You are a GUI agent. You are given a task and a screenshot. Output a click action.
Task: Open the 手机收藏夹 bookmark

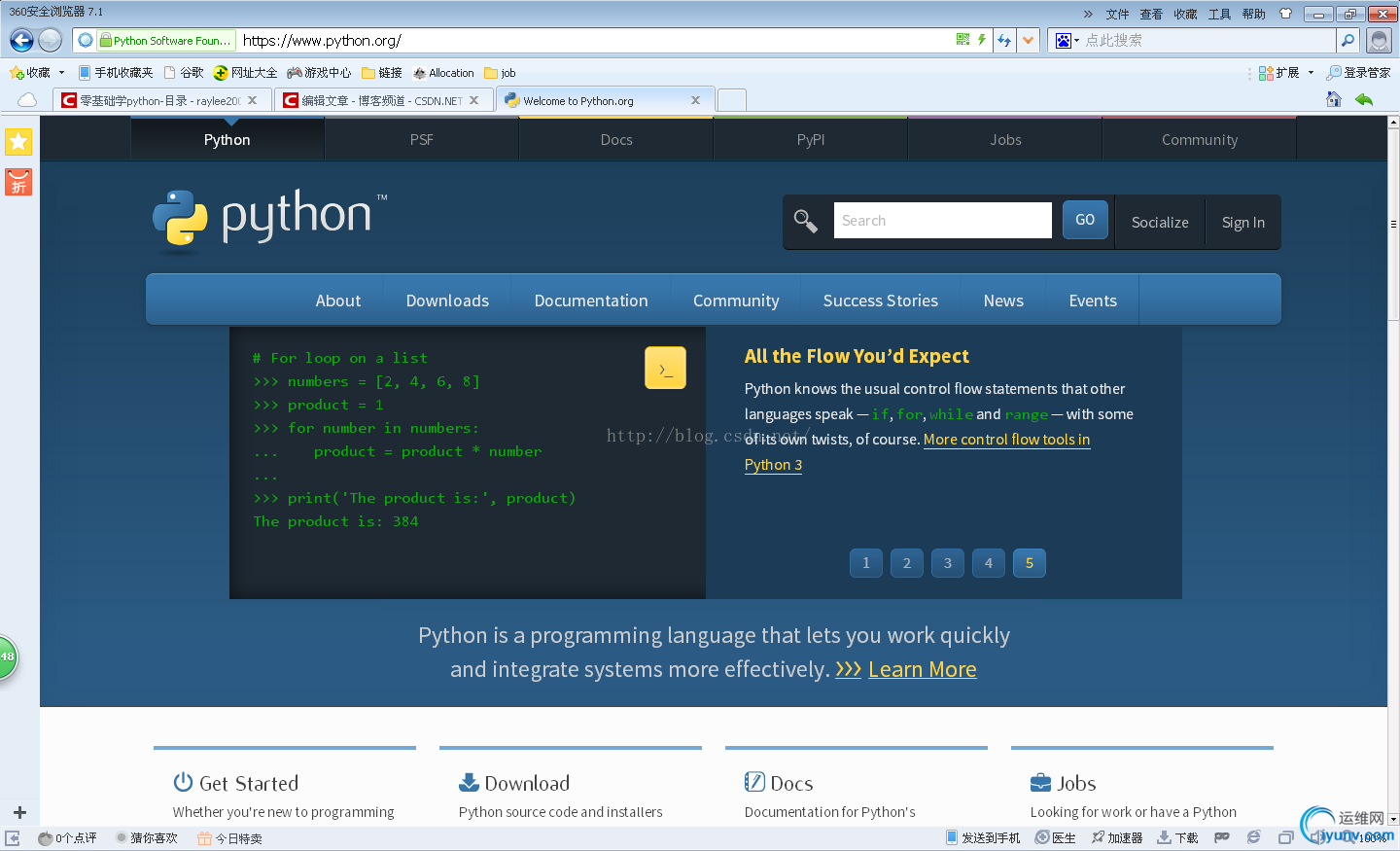[x=116, y=73]
